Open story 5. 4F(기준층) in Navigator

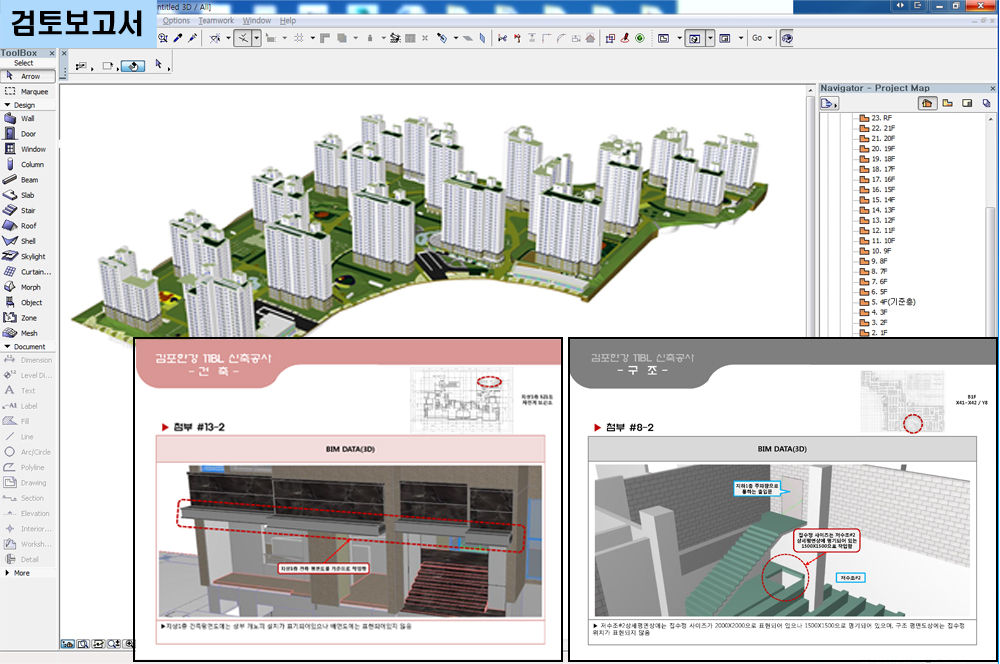tap(888, 302)
